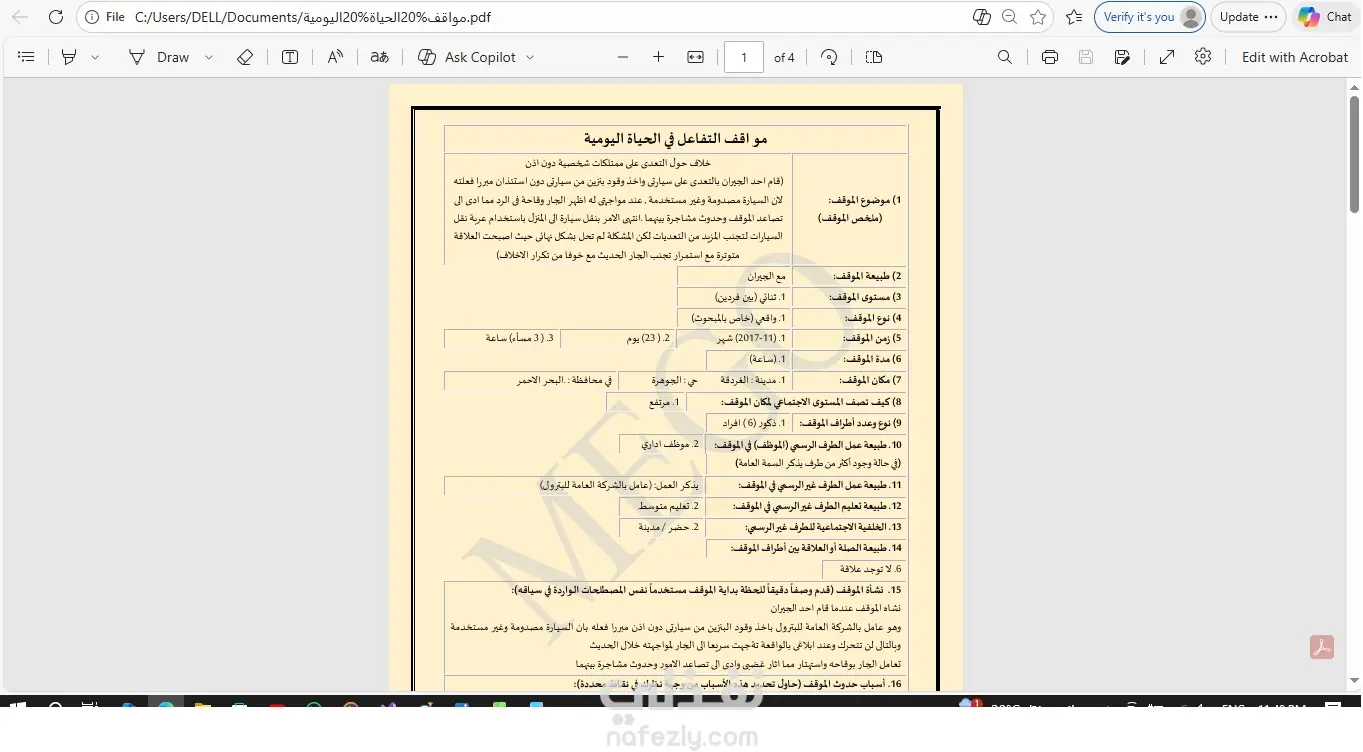Expand the Ask Copilot dropdown arrow

[530, 57]
